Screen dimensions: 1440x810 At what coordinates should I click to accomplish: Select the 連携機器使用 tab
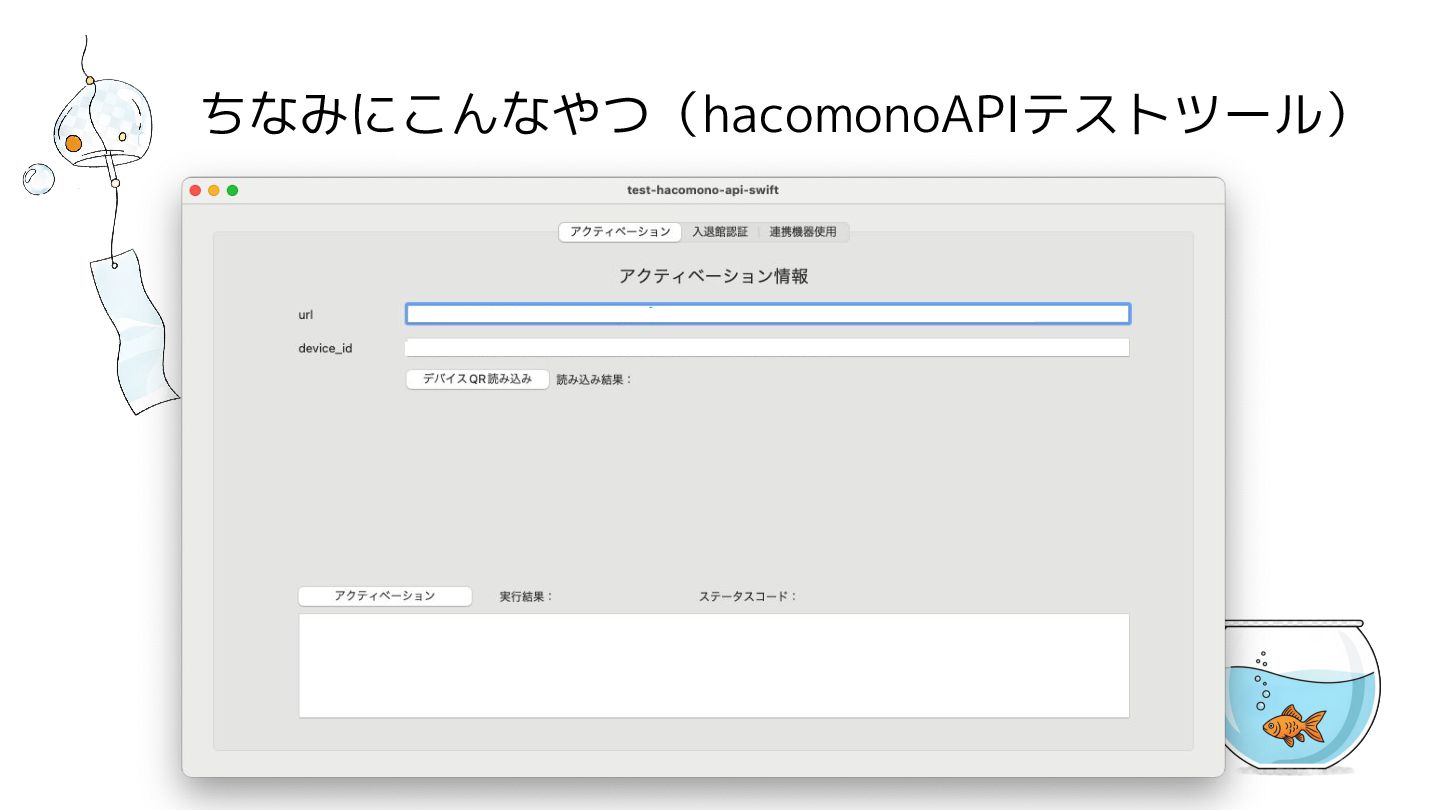(x=803, y=232)
